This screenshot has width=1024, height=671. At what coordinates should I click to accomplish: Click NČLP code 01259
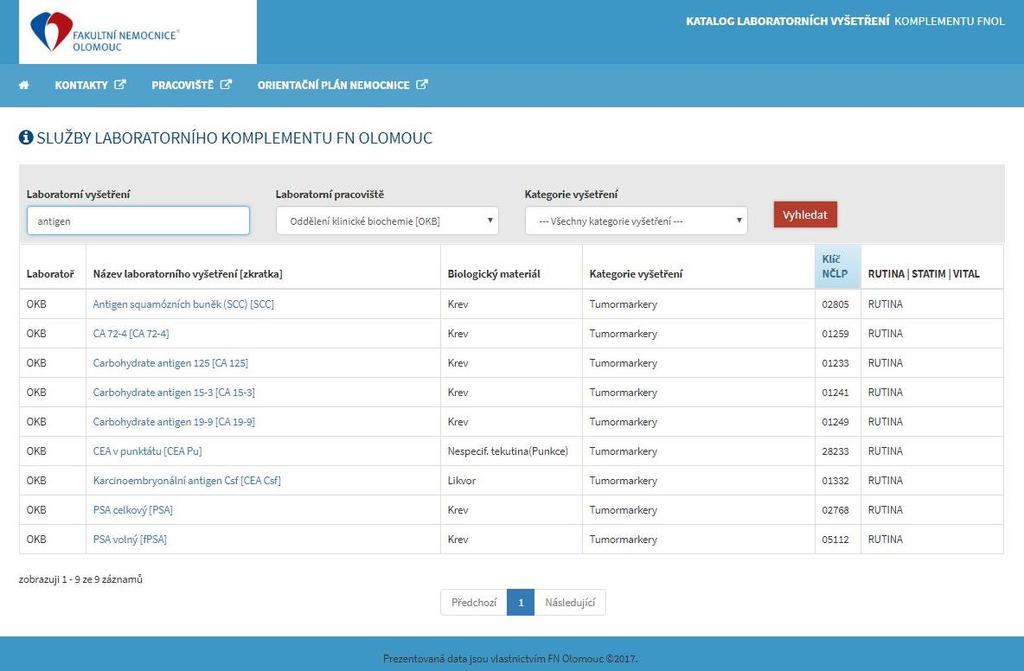point(835,333)
